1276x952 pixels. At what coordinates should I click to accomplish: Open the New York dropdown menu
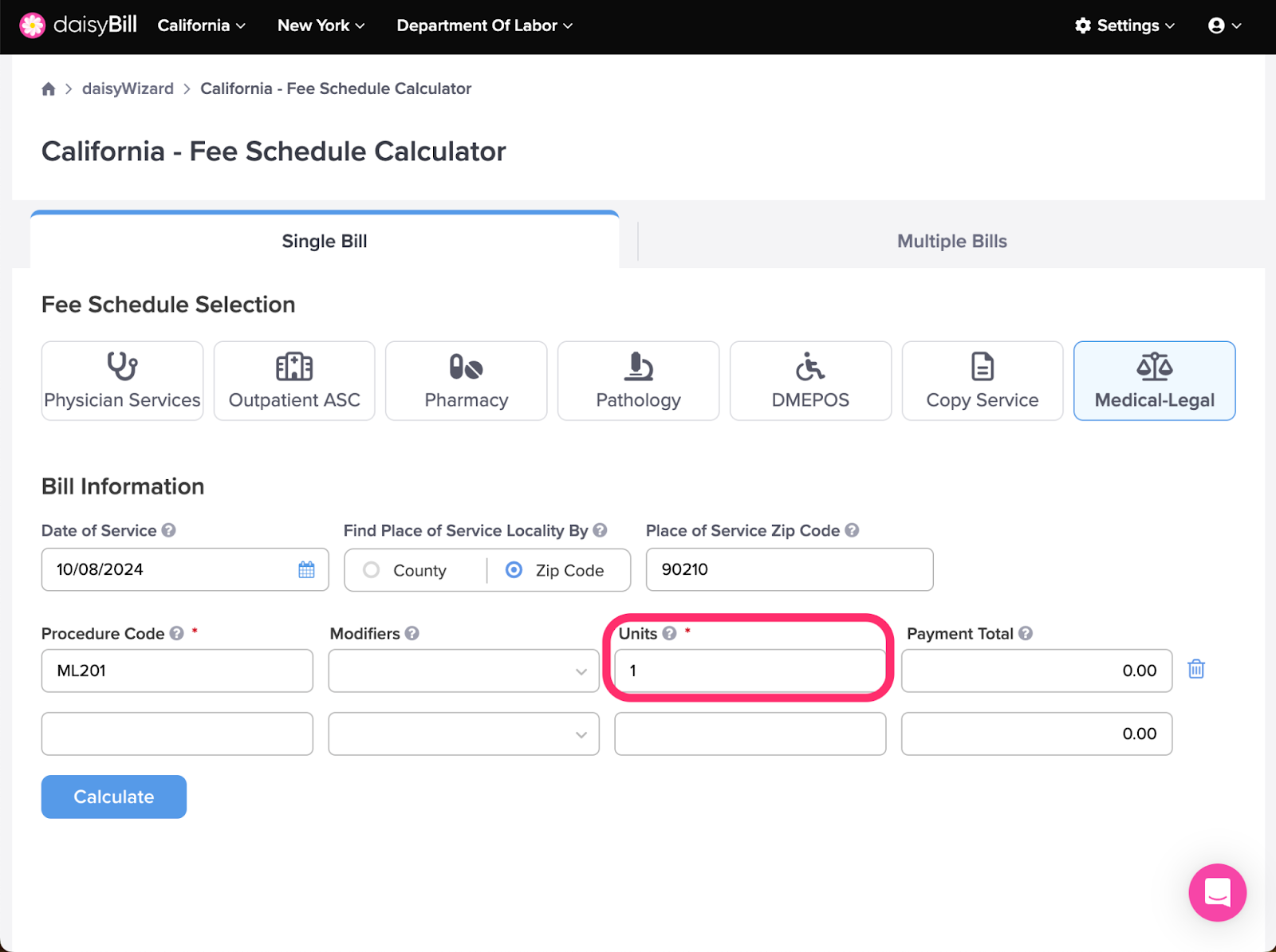coord(321,26)
